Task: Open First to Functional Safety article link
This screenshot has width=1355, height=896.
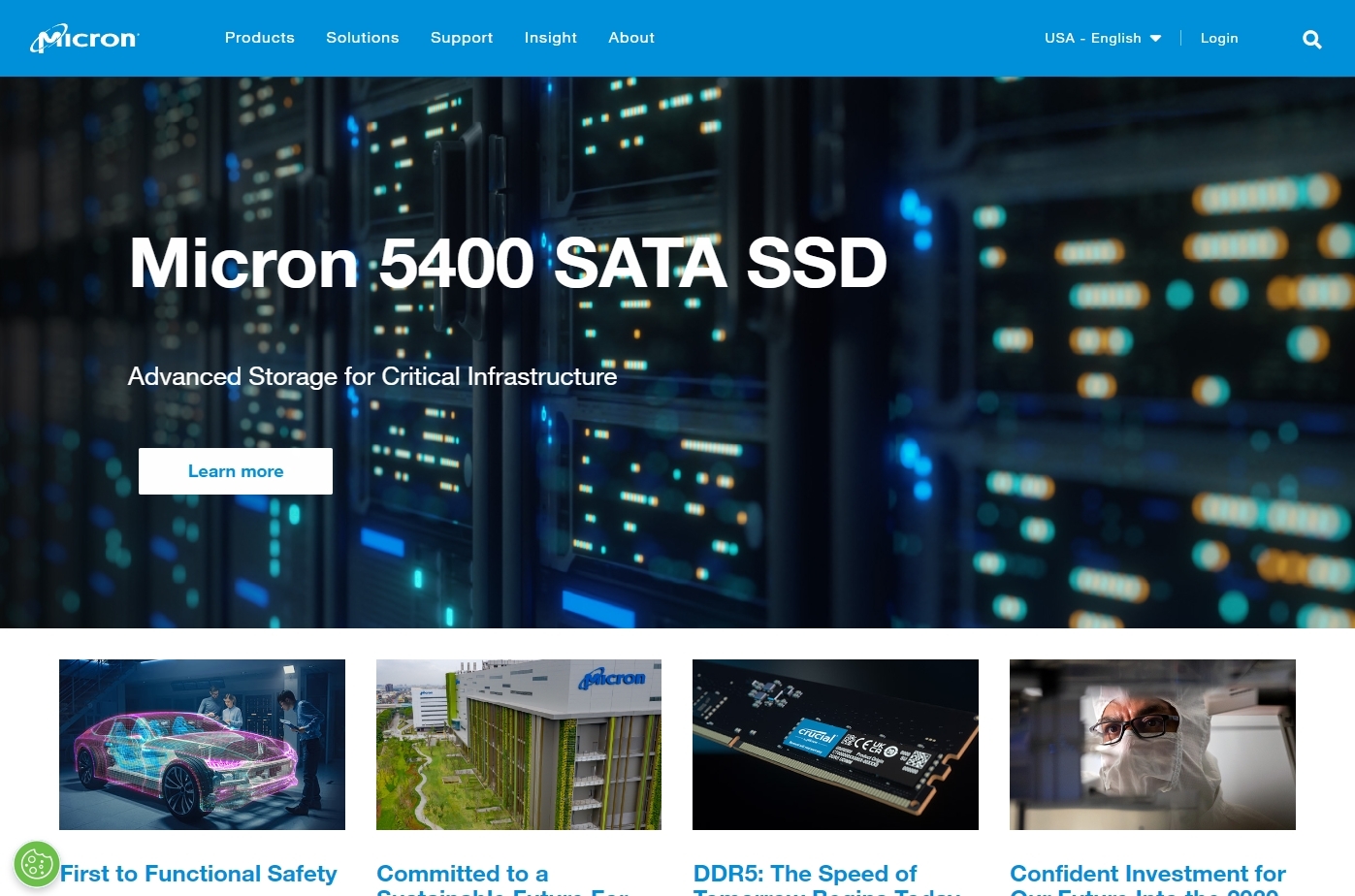Action: click(199, 874)
